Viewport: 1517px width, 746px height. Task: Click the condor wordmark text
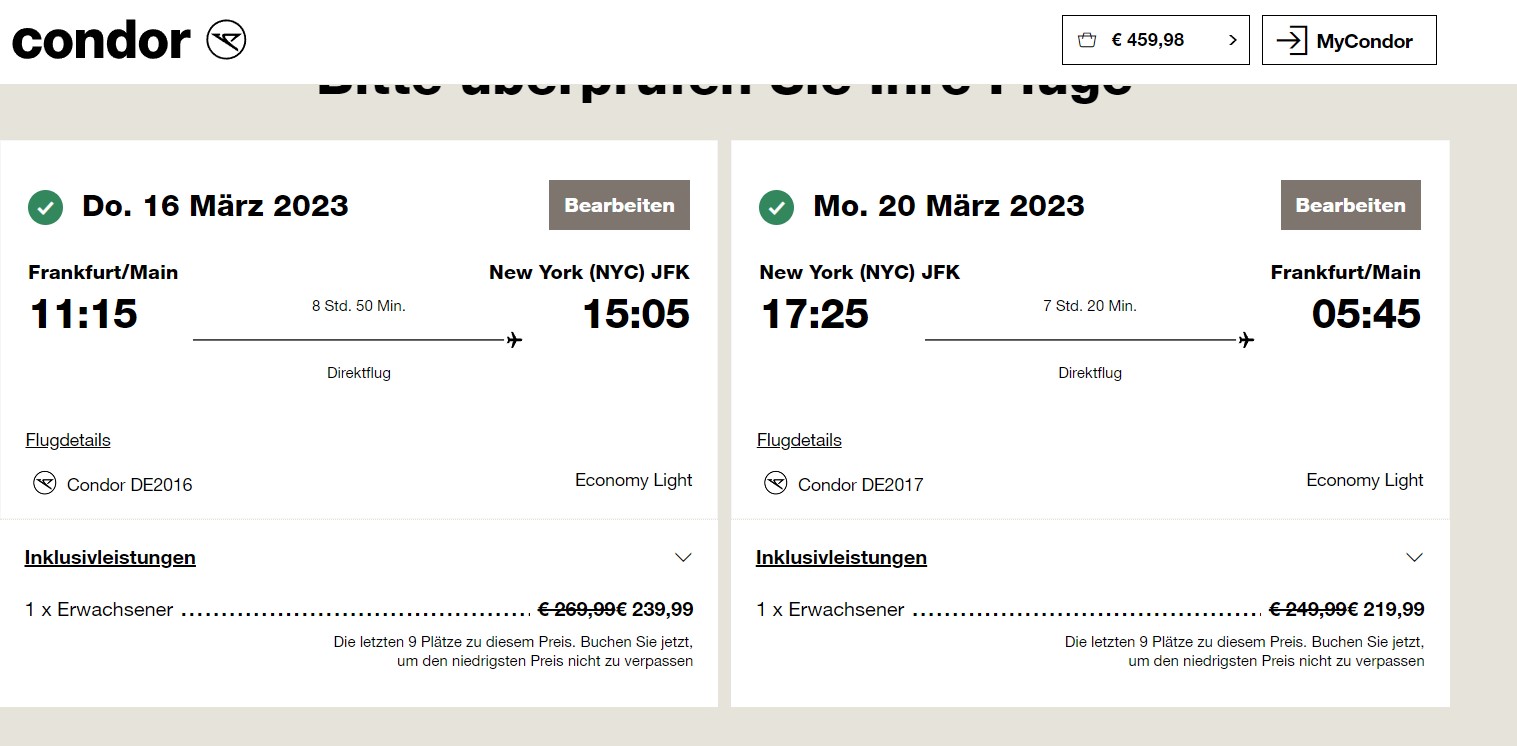tap(101, 40)
